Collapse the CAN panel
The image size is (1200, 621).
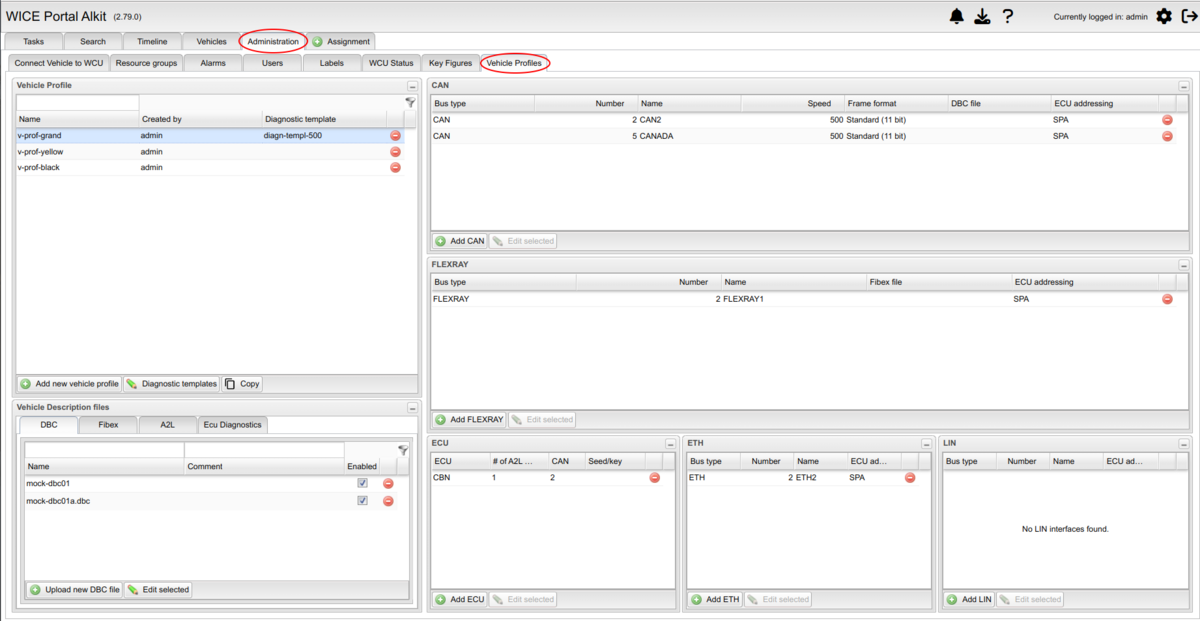coord(1184,86)
